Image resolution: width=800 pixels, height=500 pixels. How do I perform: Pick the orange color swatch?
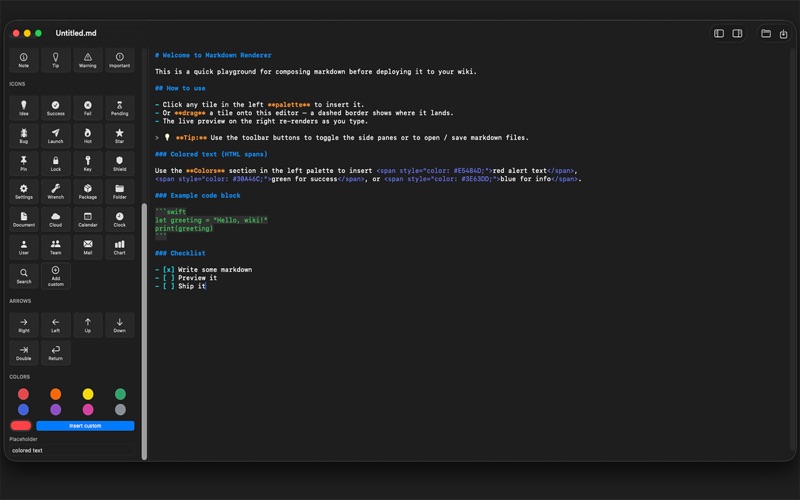tap(56, 394)
